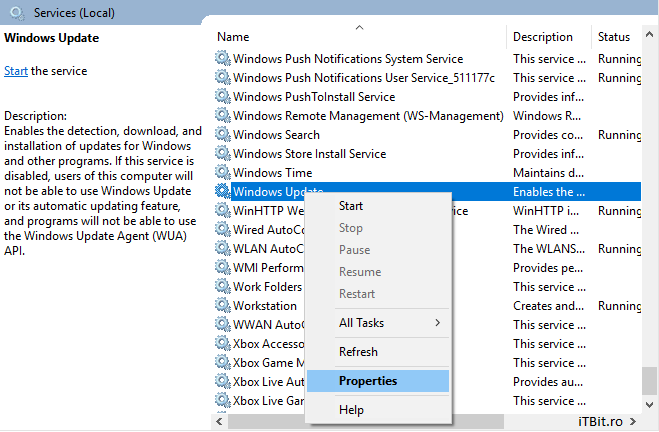659x432 pixels.
Task: Choose Start in the context menu
Action: [351, 206]
